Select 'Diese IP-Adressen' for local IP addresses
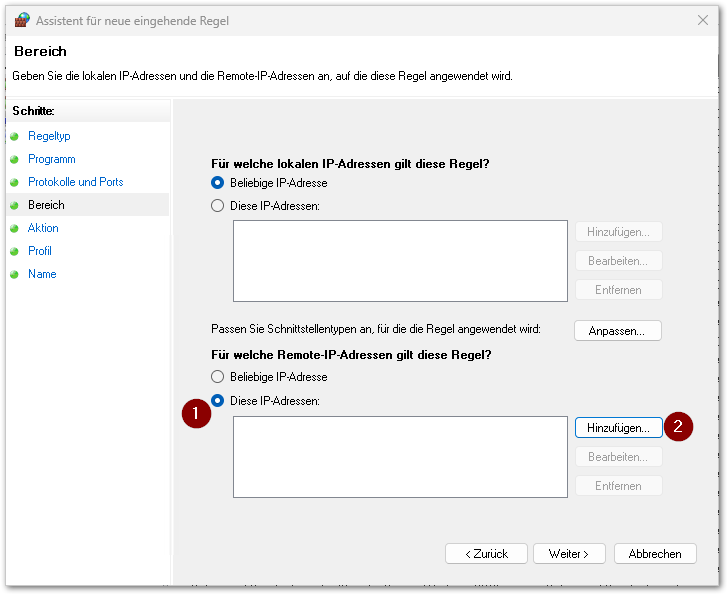The height and width of the screenshot is (595, 728). 218,206
